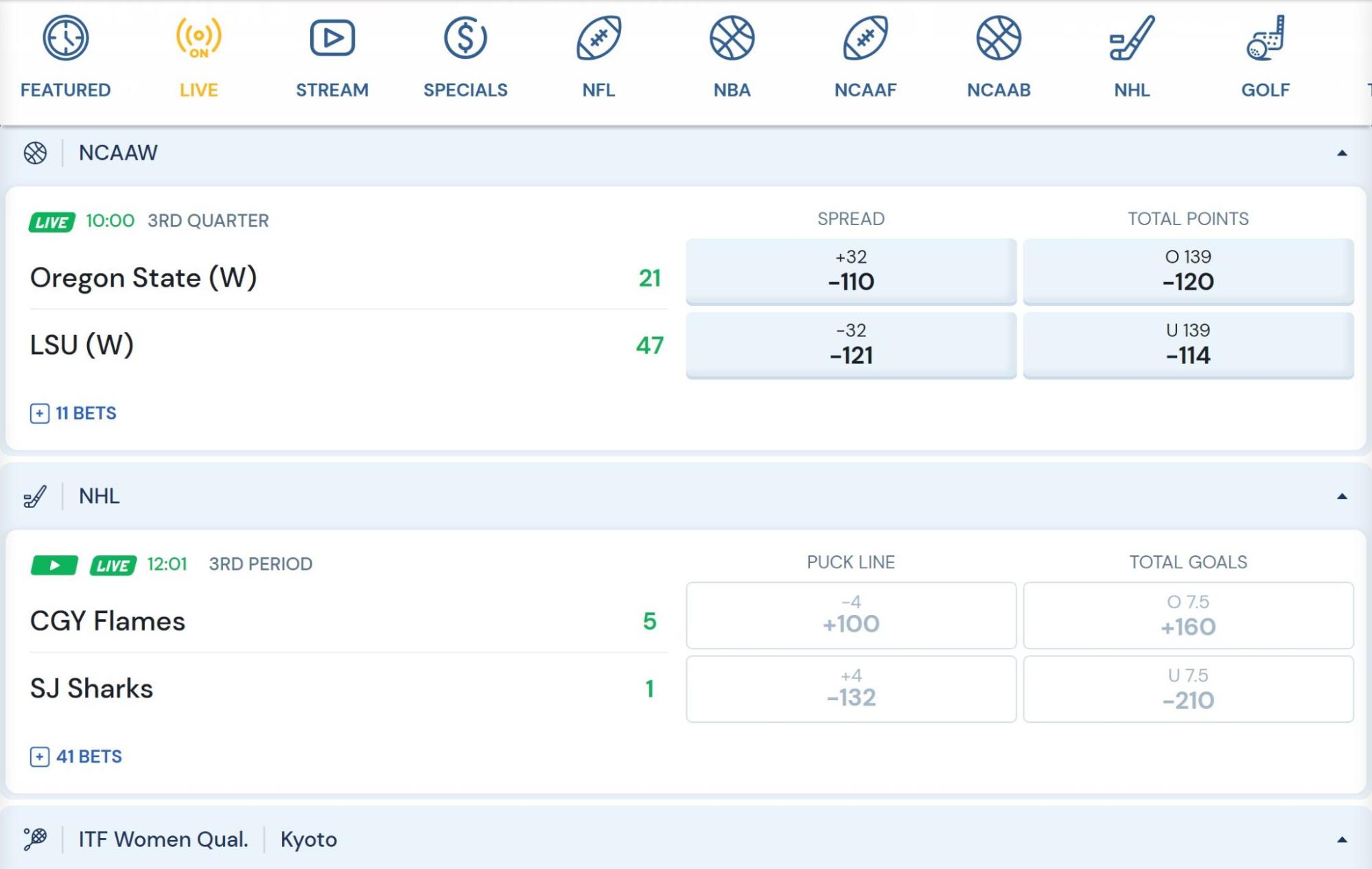Bet LSU -32 spread at -121

pos(851,345)
